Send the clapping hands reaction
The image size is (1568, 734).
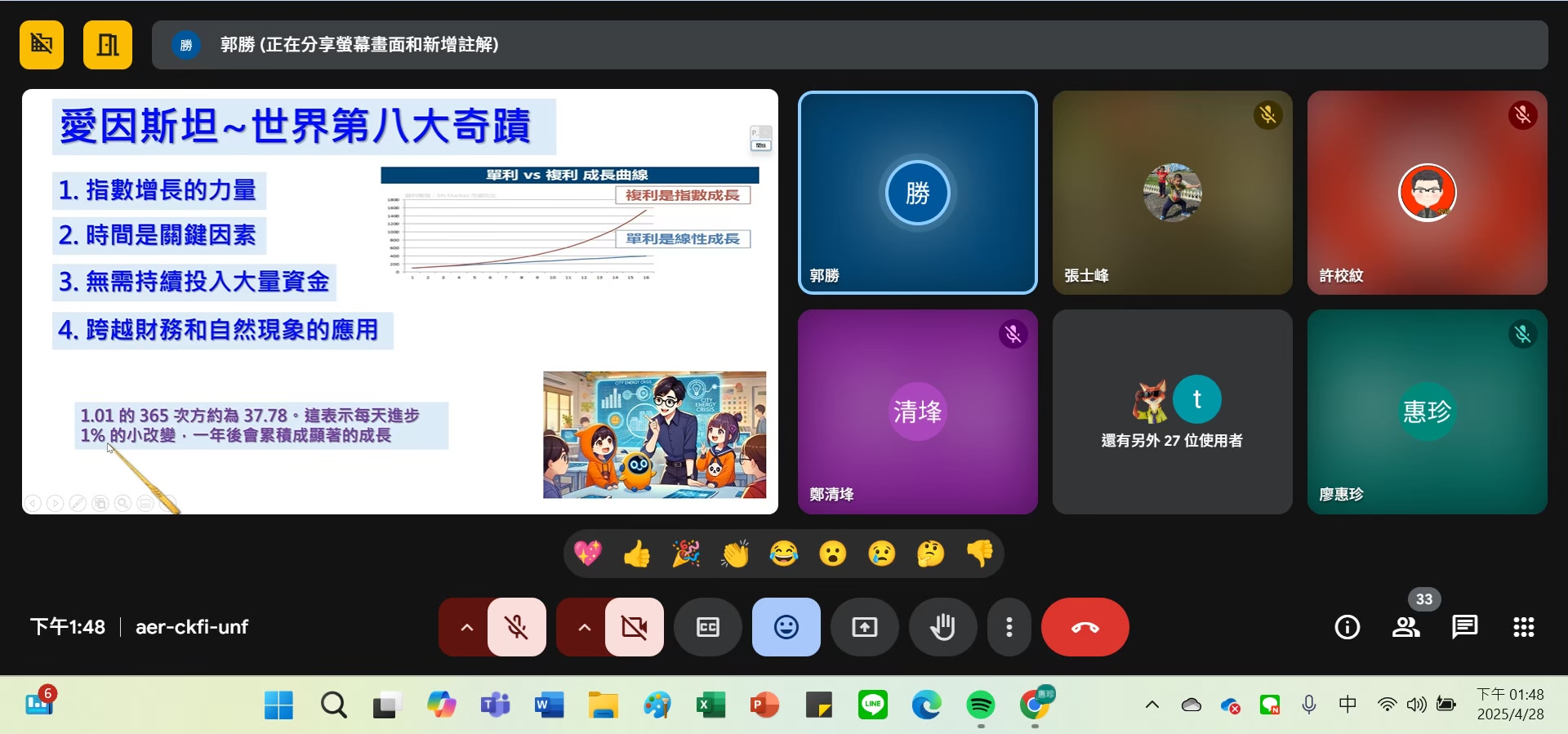[x=735, y=554]
